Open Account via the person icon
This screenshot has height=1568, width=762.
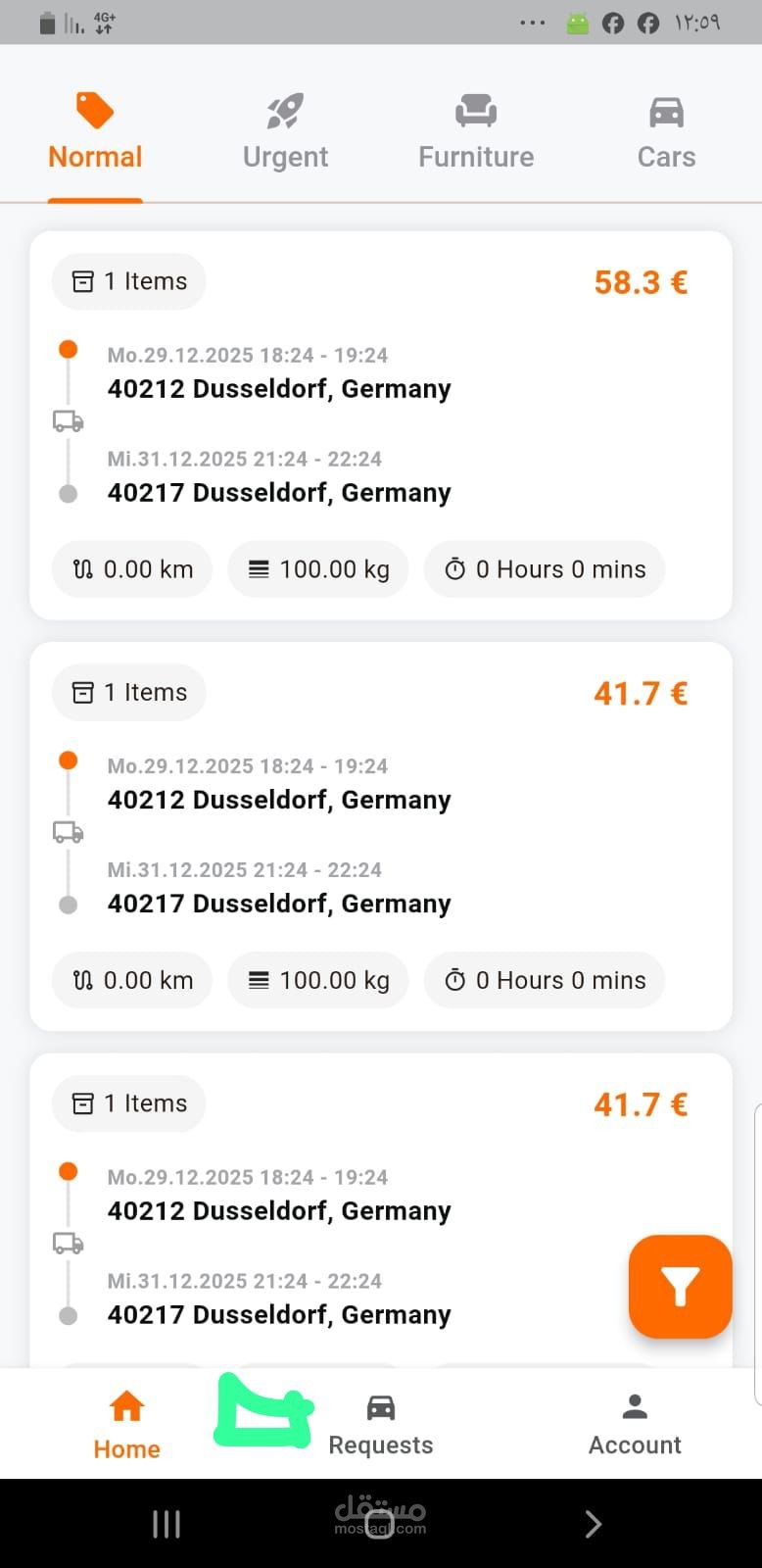(635, 1407)
